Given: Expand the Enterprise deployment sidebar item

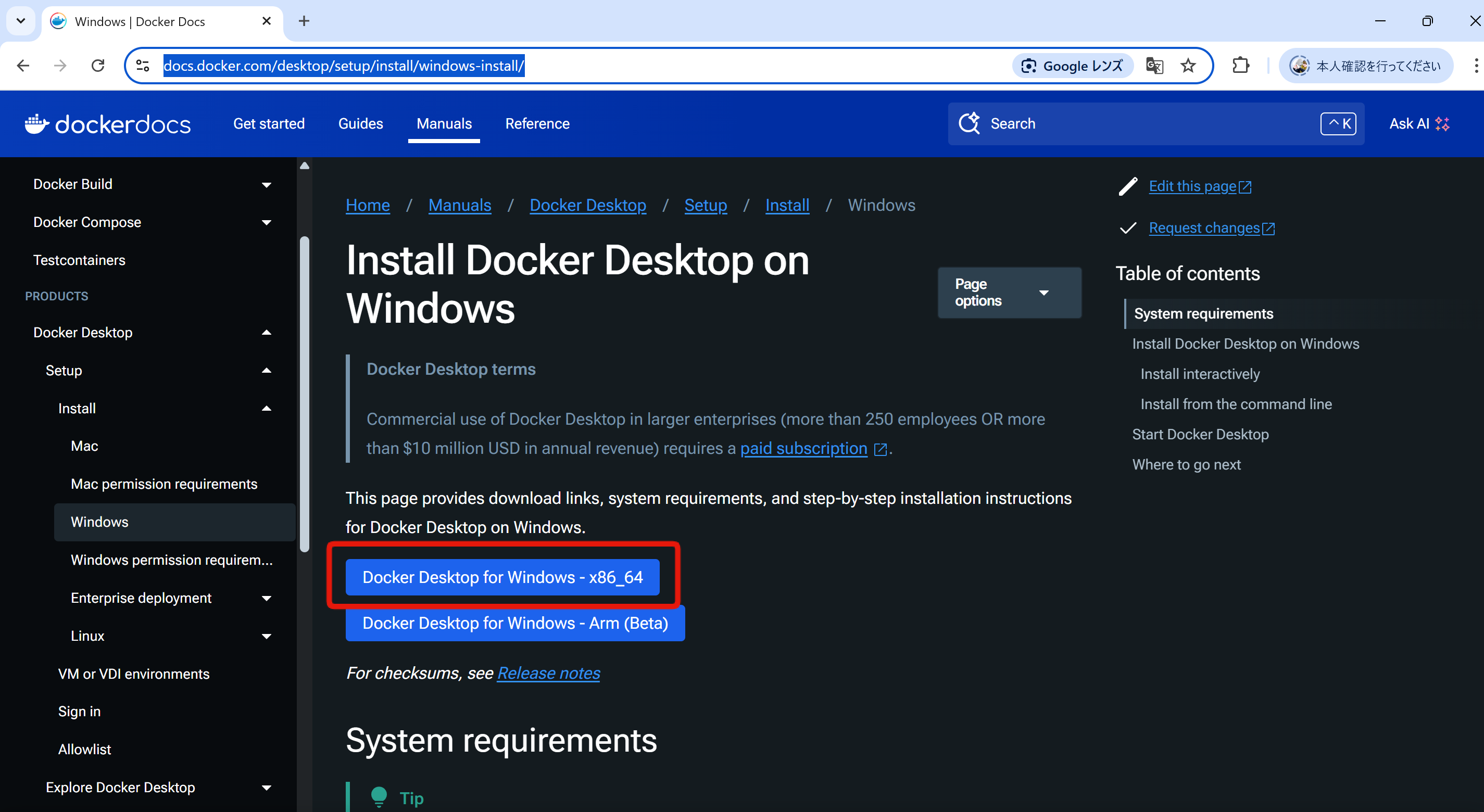Looking at the screenshot, I should [266, 599].
